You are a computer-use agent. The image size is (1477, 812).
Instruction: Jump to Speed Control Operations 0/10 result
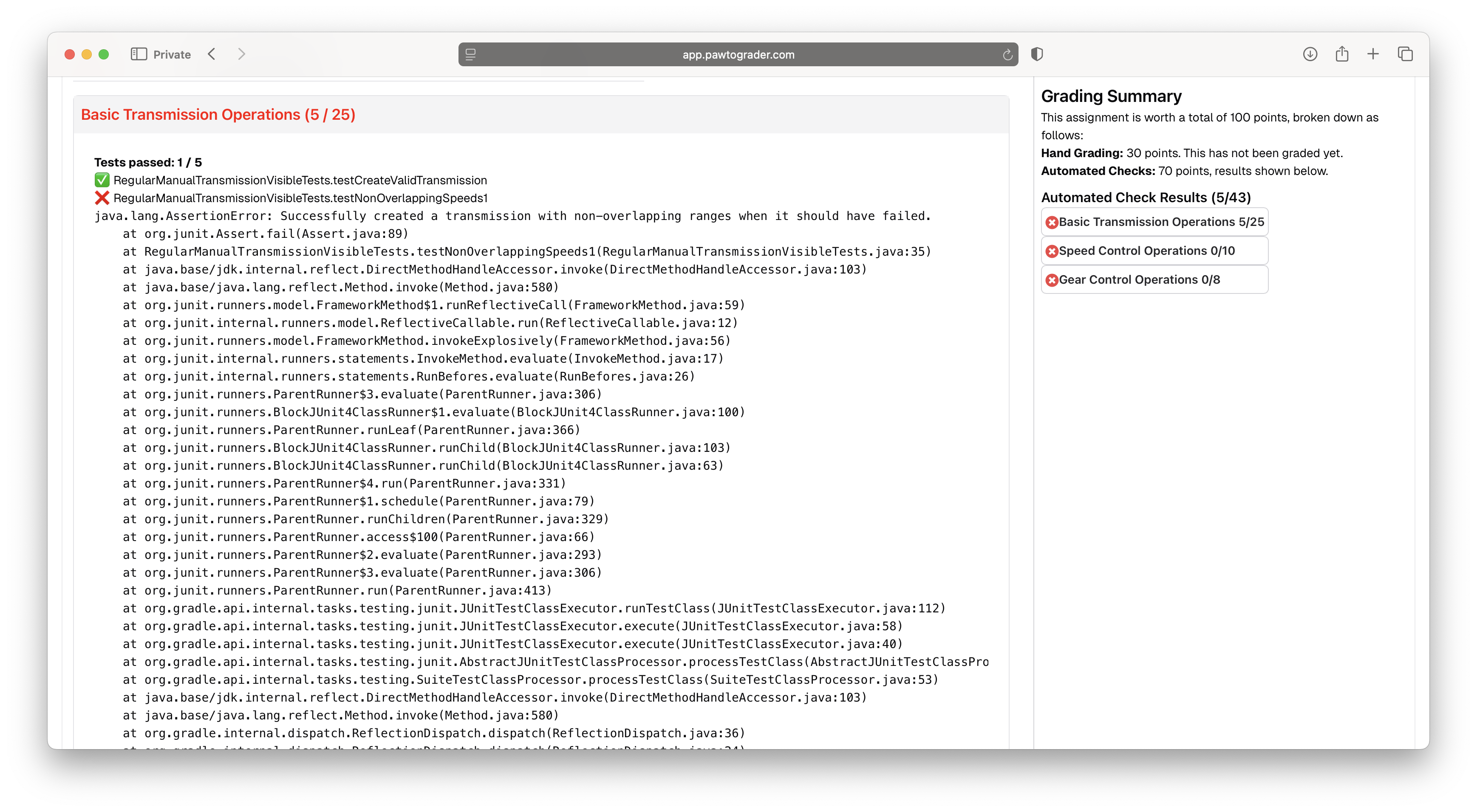(x=1154, y=251)
